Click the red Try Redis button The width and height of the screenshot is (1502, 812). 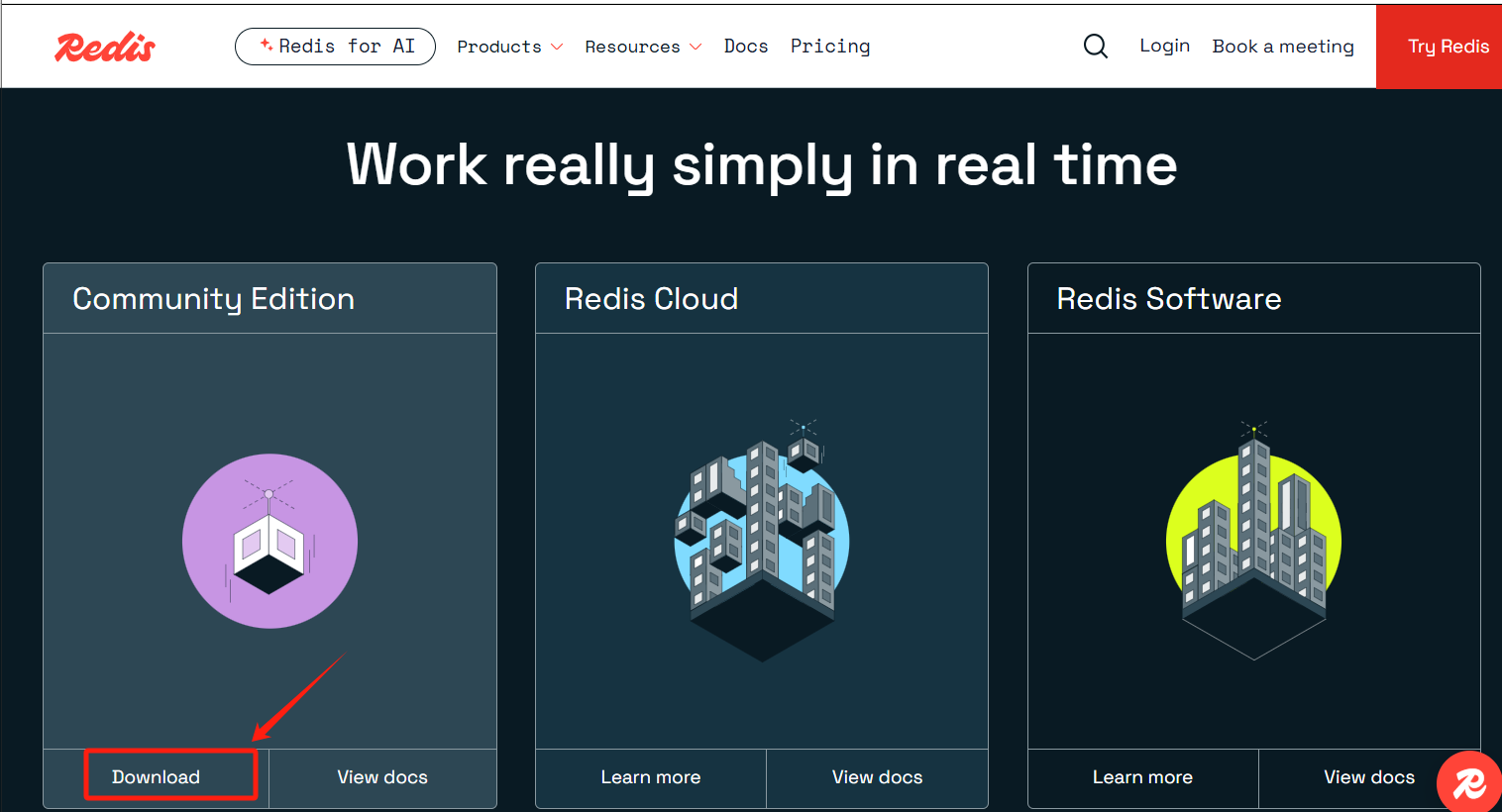coord(1439,47)
